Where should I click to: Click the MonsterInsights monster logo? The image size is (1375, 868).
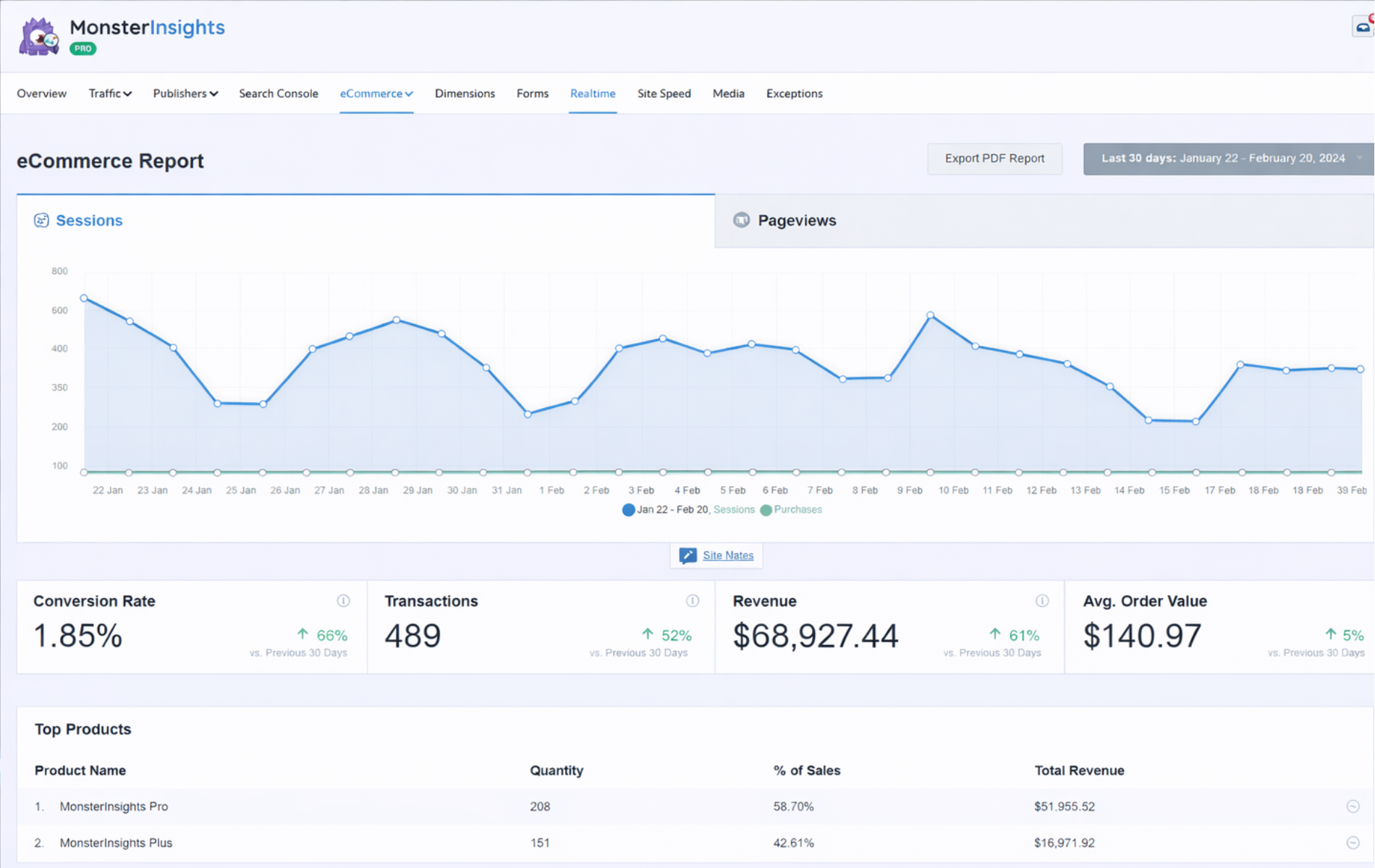[x=39, y=36]
